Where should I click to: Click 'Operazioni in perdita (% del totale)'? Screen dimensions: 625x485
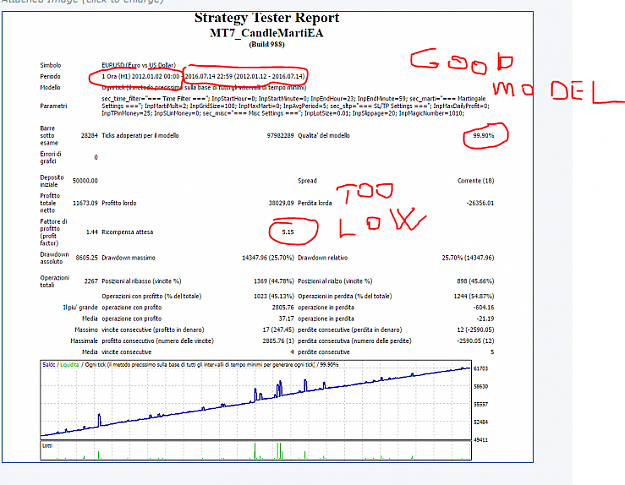pos(345,296)
